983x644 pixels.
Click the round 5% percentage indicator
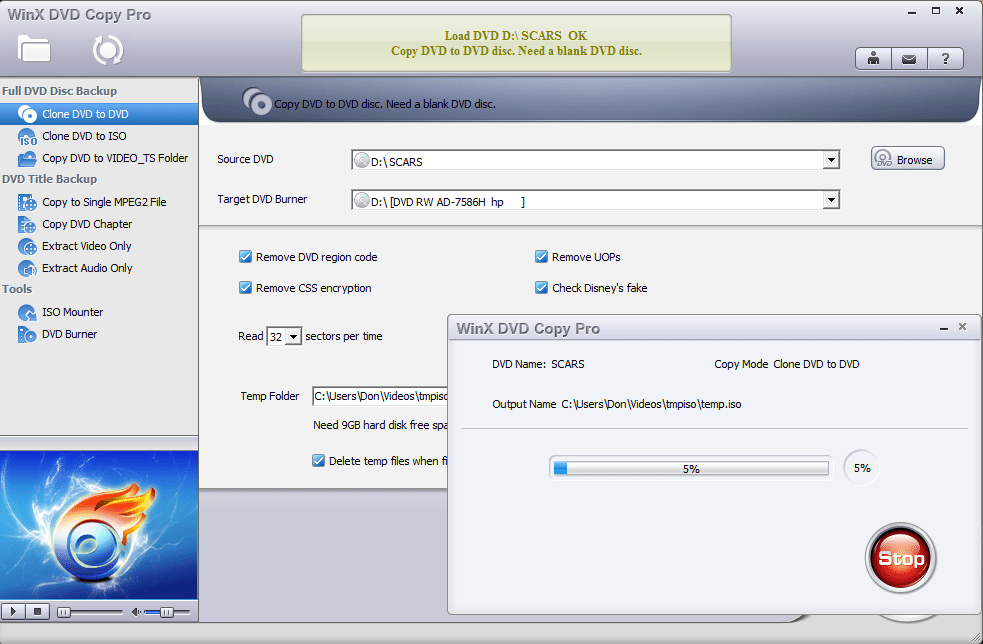(861, 468)
